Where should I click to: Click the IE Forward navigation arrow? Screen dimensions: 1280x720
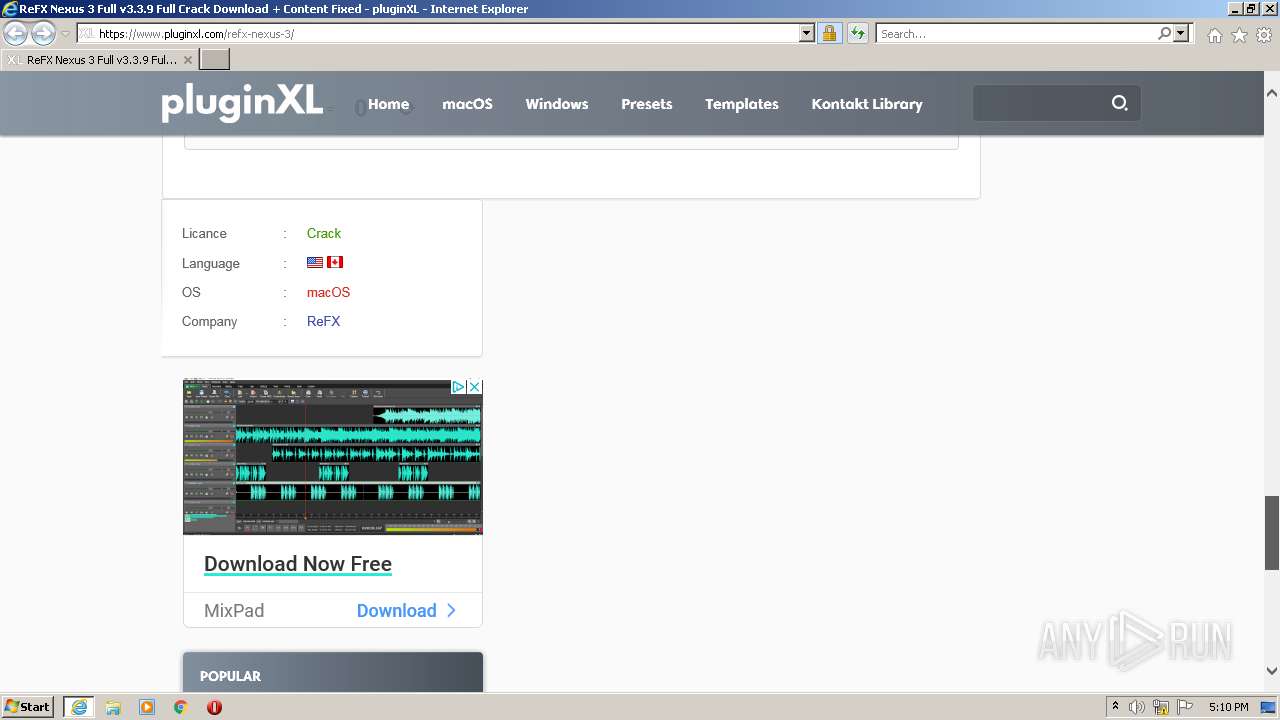click(x=43, y=33)
